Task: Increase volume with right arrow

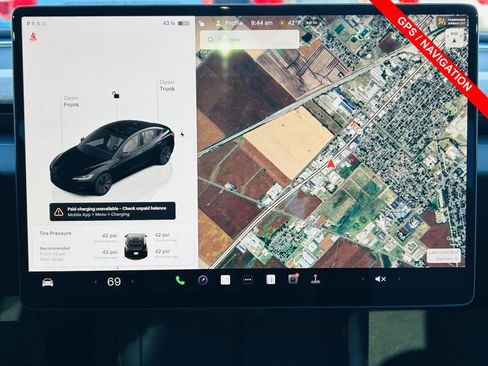Action: tap(399, 279)
